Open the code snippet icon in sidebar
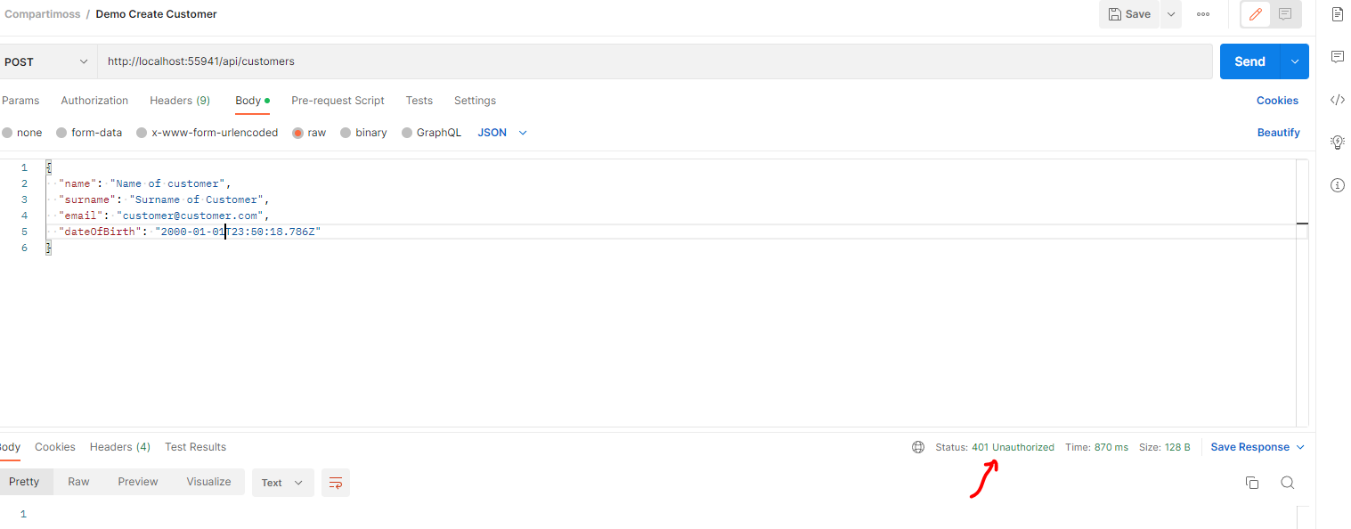Screen dimensions: 1351x529 coord(1337,100)
